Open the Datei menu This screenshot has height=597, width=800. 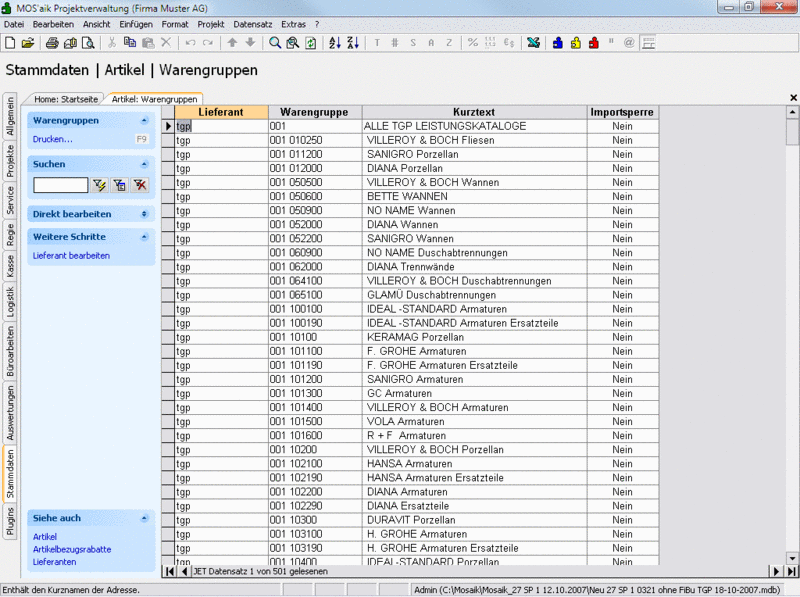click(x=14, y=24)
